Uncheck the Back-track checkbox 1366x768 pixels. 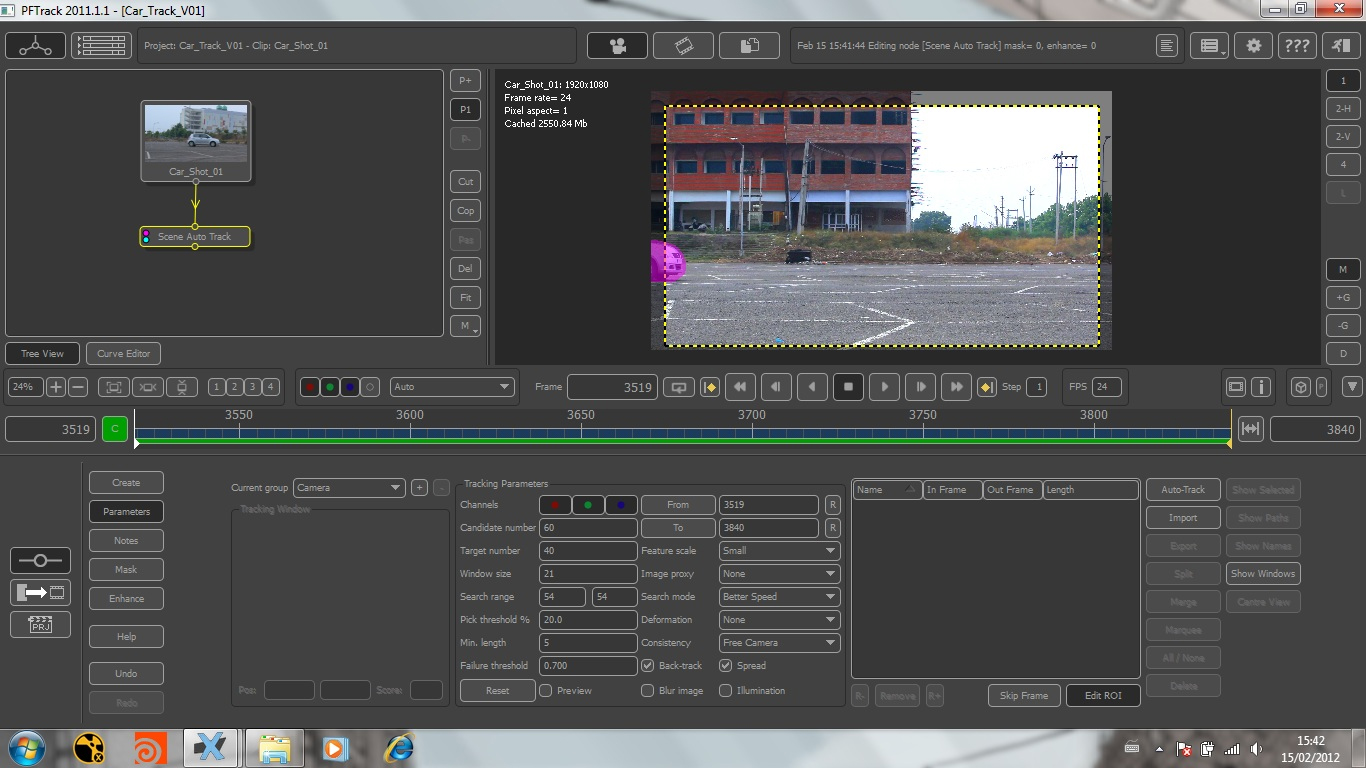[647, 665]
